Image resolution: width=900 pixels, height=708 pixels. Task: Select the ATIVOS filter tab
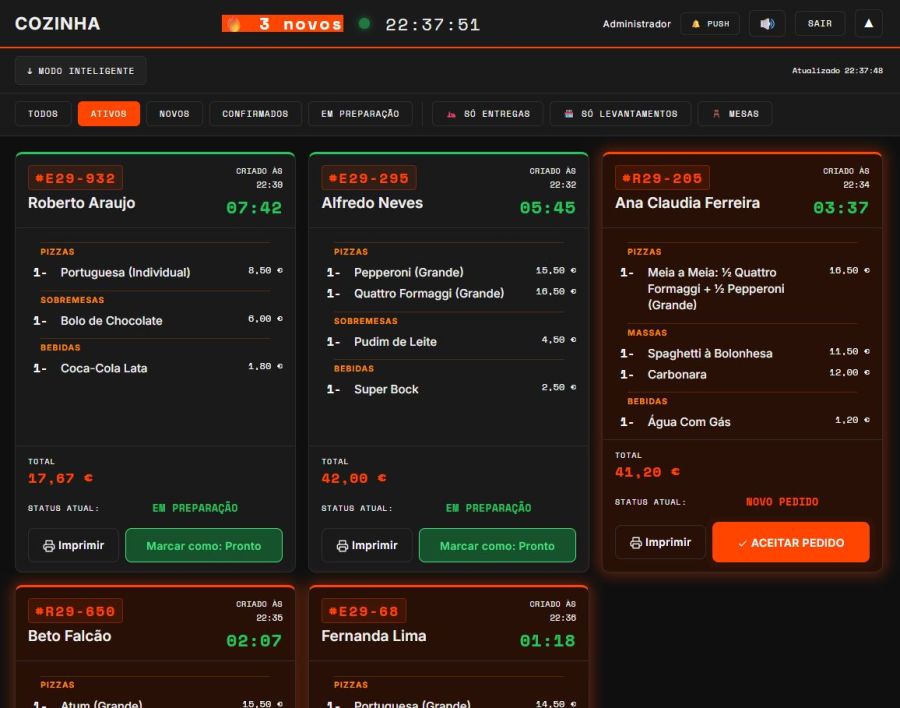point(108,114)
